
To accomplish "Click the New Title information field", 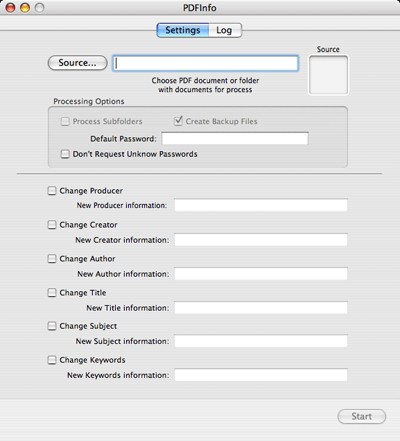I will click(x=261, y=308).
